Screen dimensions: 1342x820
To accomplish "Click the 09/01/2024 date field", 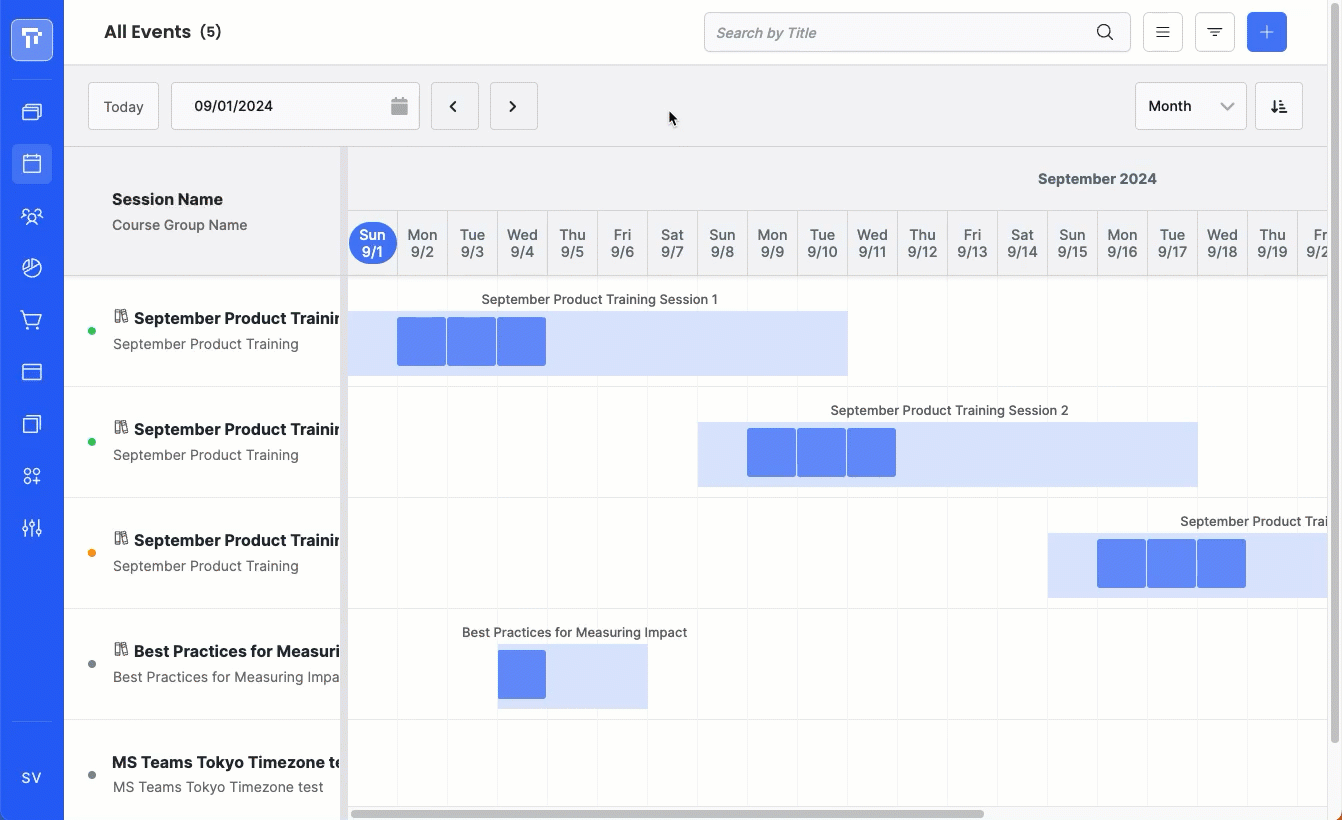I will pos(295,106).
